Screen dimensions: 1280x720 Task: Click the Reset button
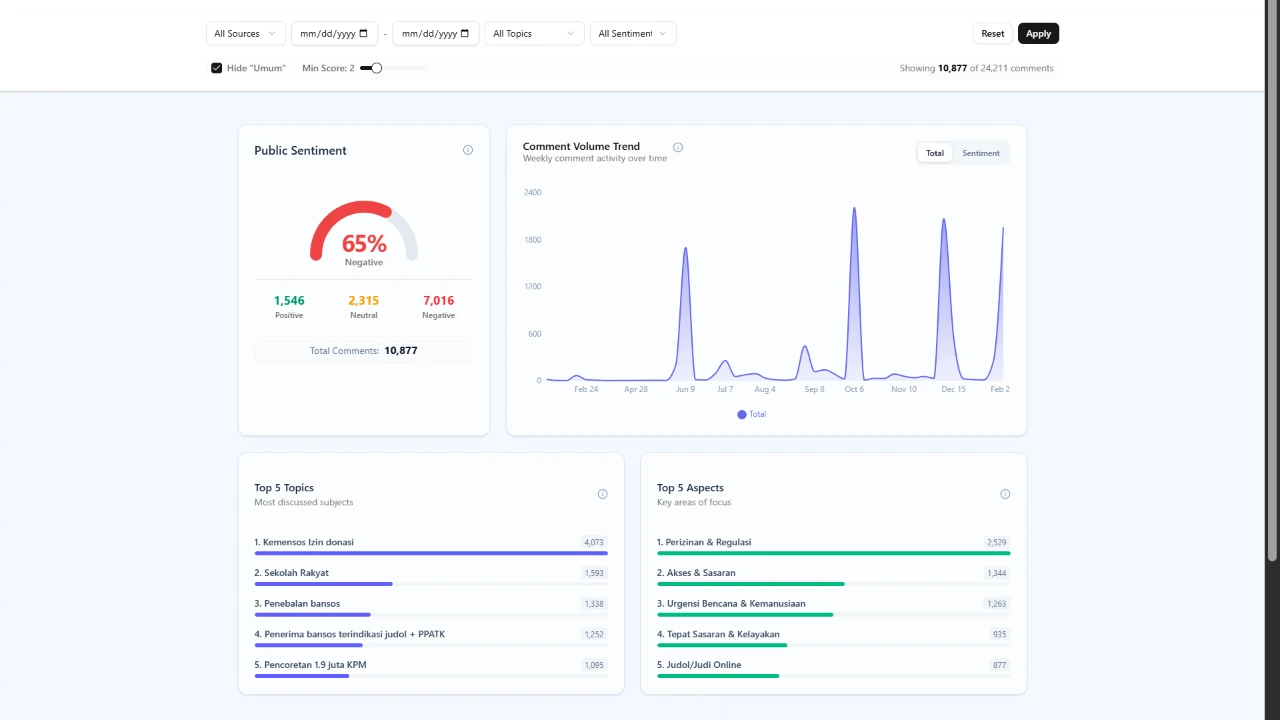[x=992, y=33]
